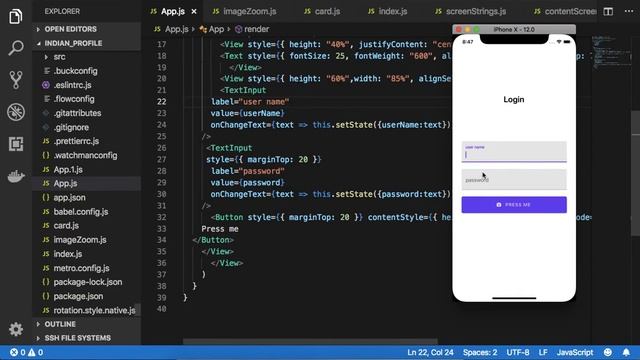This screenshot has width=640, height=360.
Task: Open .flowconfig in the explorer
Action: point(74,99)
